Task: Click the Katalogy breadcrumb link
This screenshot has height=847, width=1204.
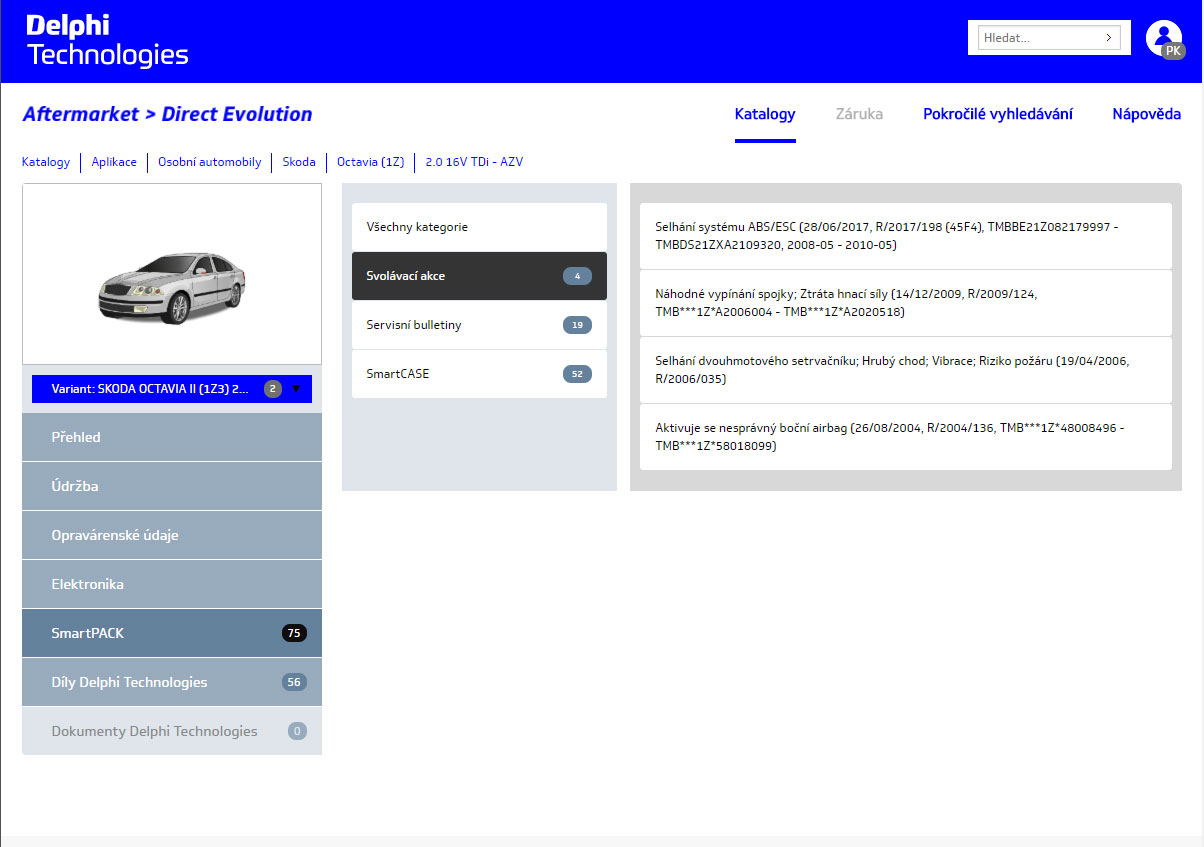Action: pyautogui.click(x=46, y=162)
